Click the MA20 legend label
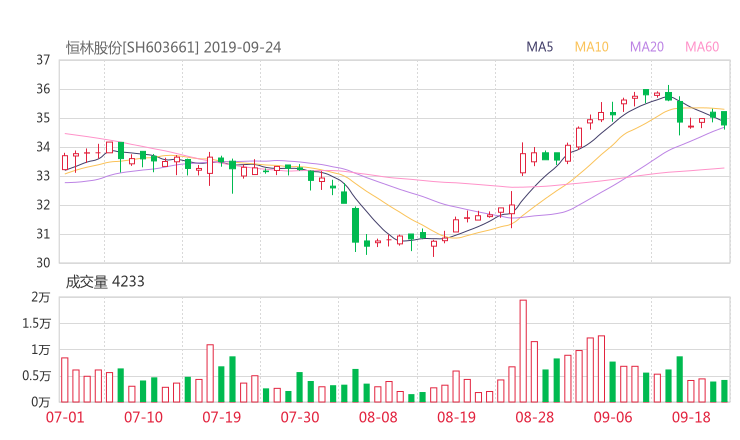This screenshot has width=740, height=440. (x=647, y=47)
